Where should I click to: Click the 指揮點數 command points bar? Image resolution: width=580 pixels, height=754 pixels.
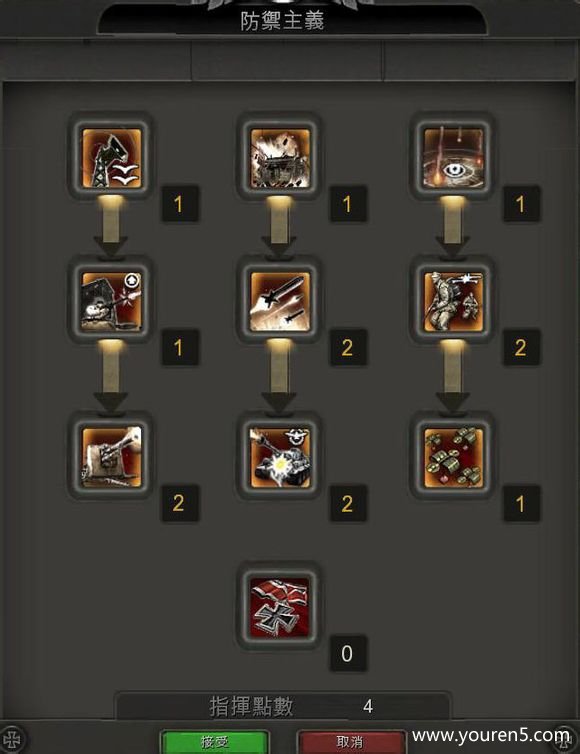[283, 706]
